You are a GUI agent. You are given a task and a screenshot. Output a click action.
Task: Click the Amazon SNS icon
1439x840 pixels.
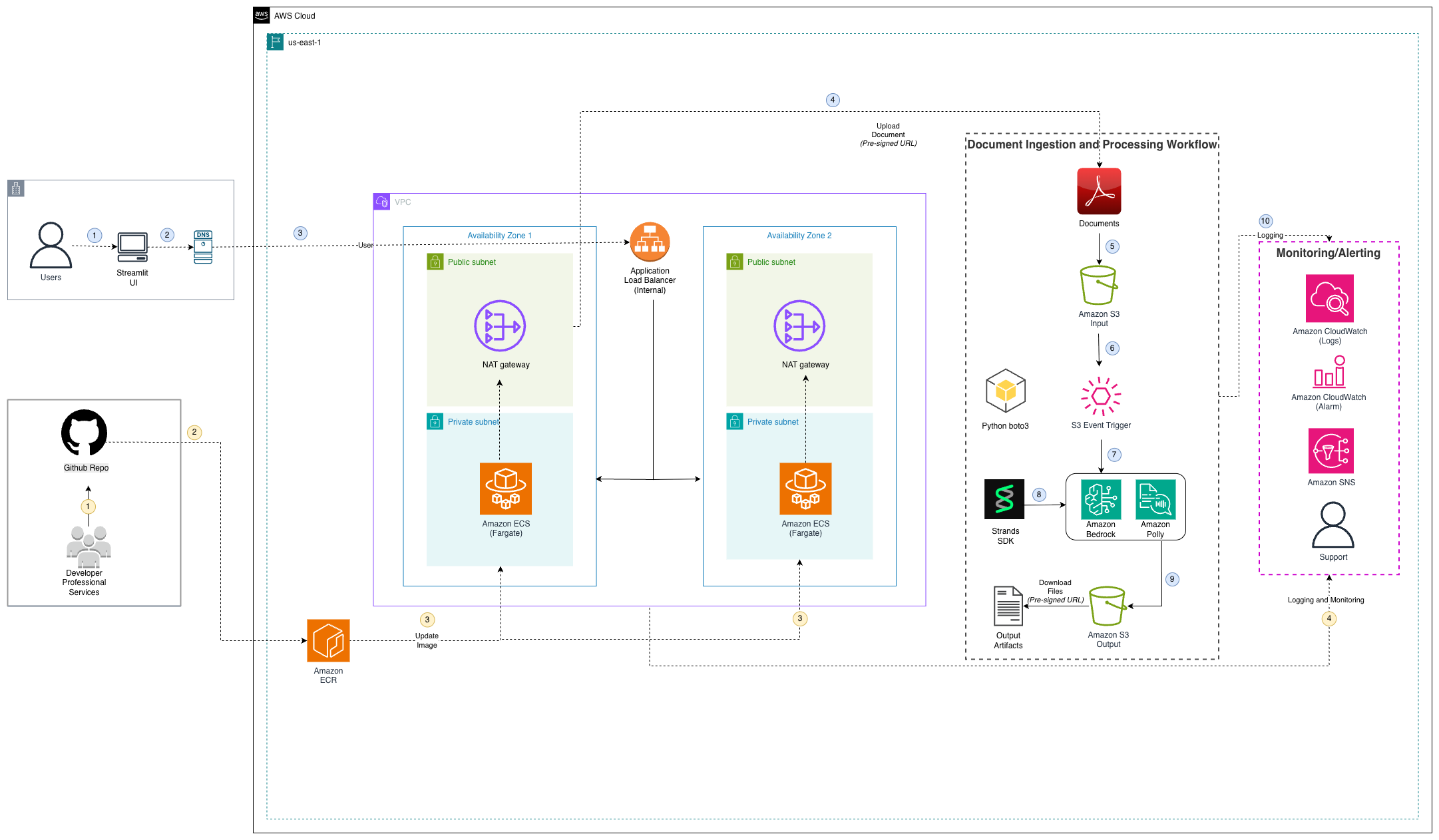point(1331,451)
